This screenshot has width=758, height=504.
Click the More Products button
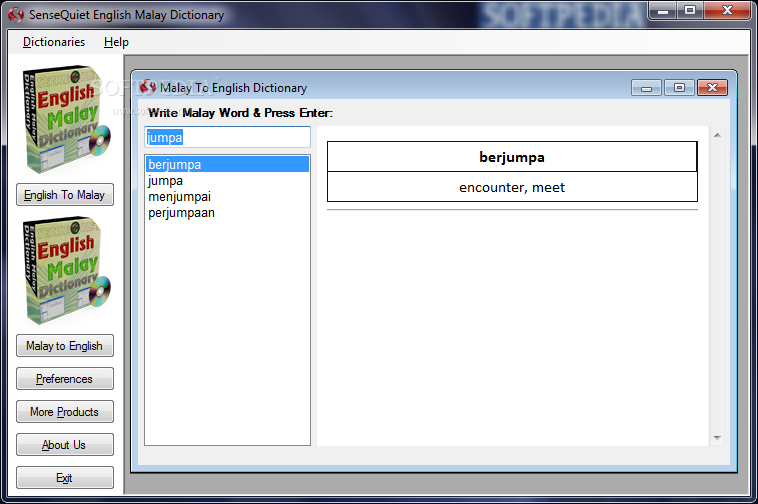coord(65,412)
